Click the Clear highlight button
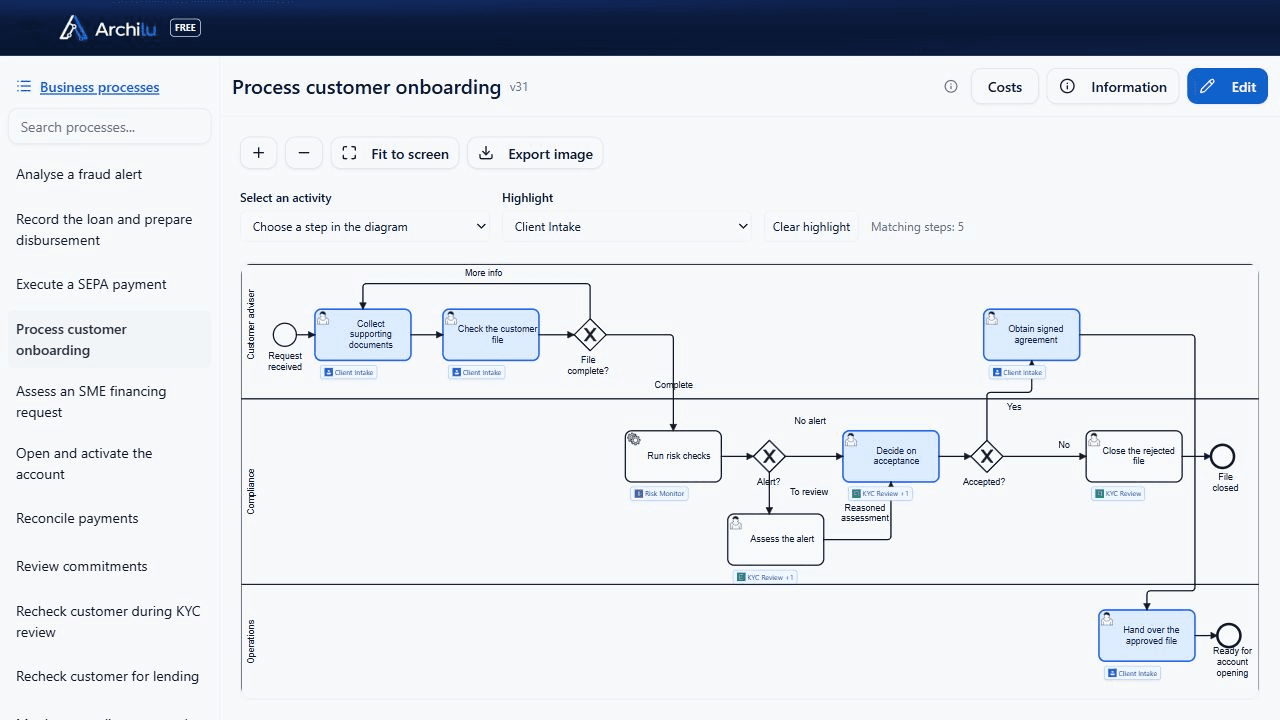 [x=812, y=227]
